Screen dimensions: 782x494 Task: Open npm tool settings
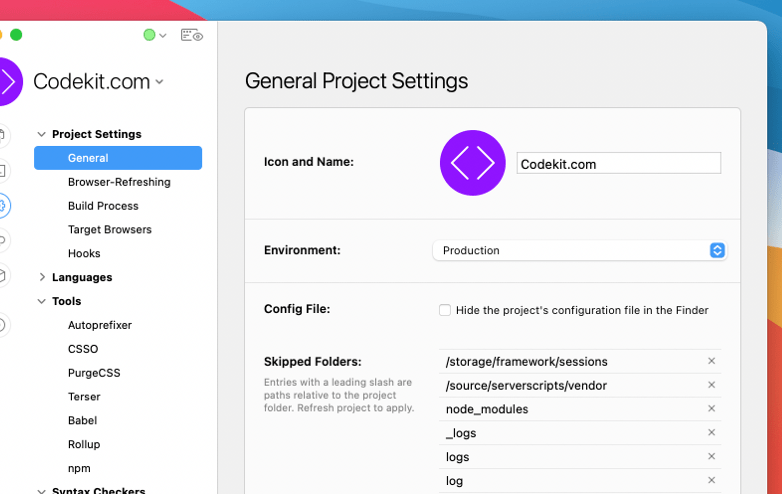coord(79,469)
